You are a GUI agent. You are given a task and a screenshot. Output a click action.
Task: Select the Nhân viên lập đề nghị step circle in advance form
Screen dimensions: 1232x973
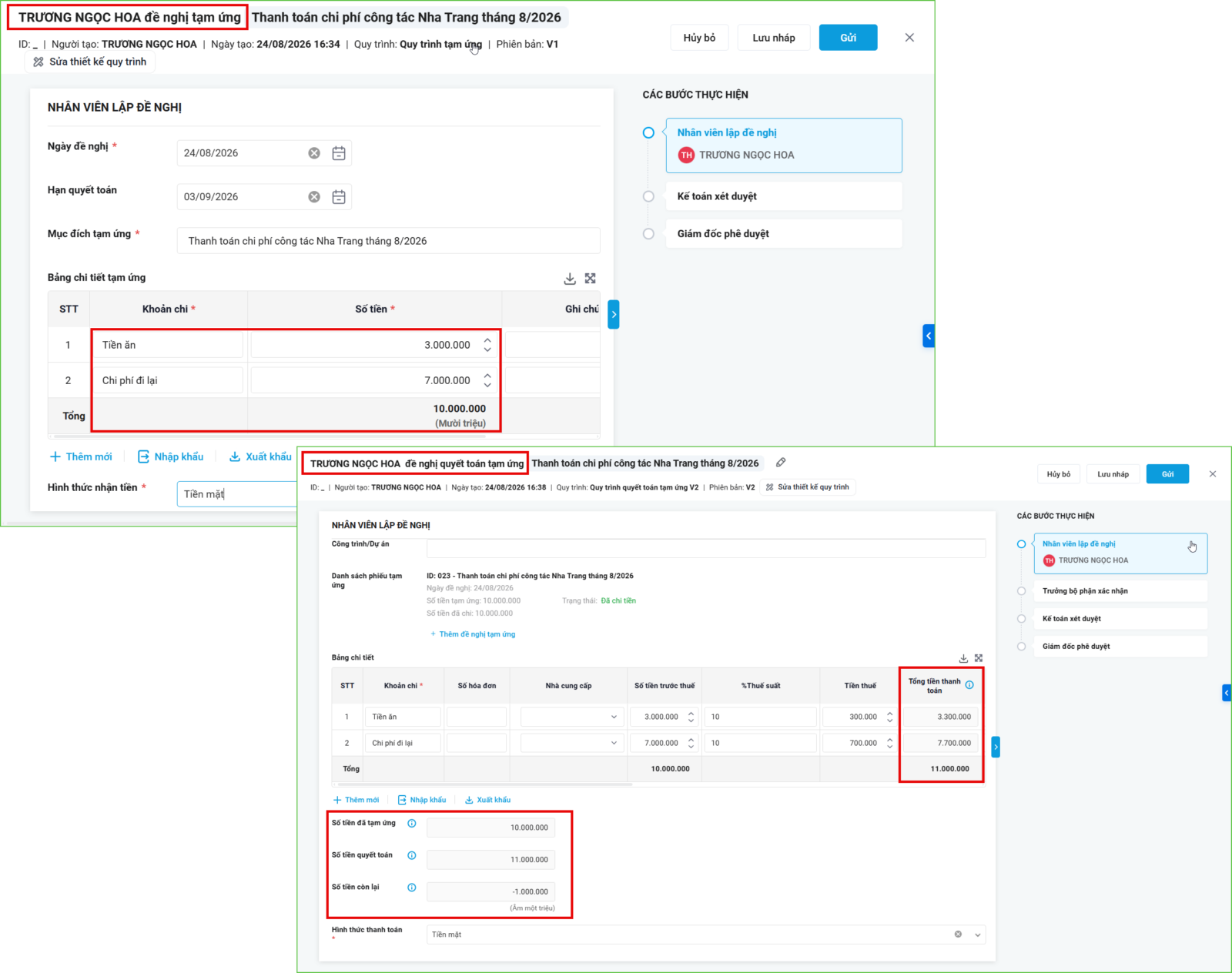coord(648,133)
